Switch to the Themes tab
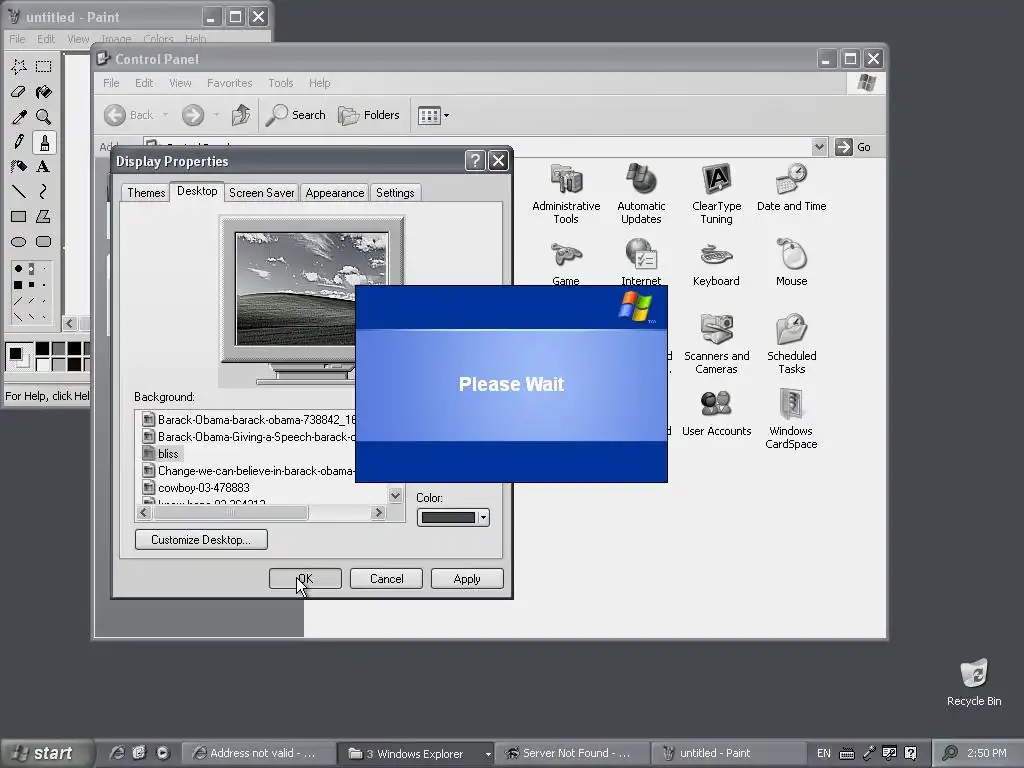Viewport: 1024px width, 768px height. pos(146,193)
